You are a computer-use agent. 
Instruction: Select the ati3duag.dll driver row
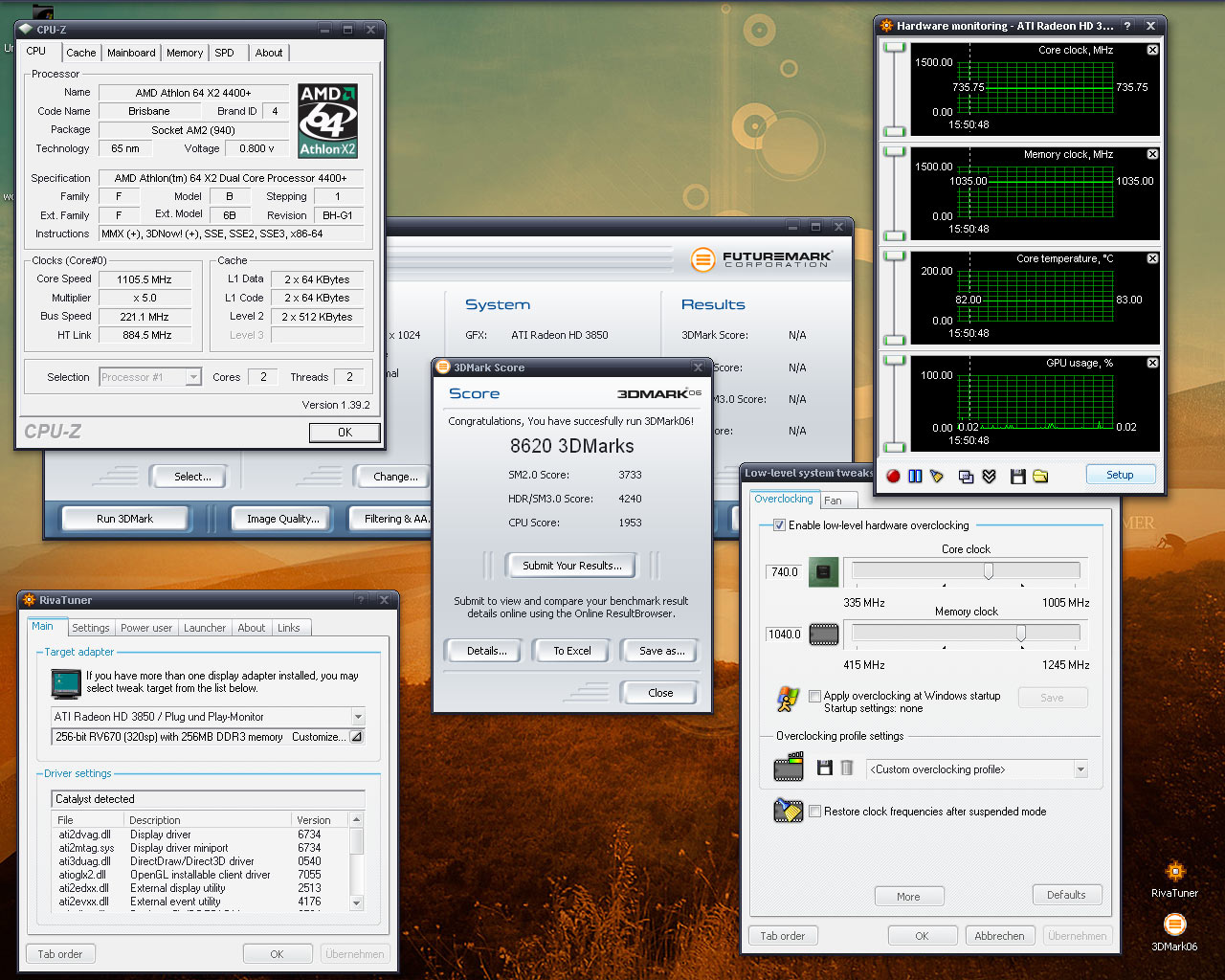201,861
